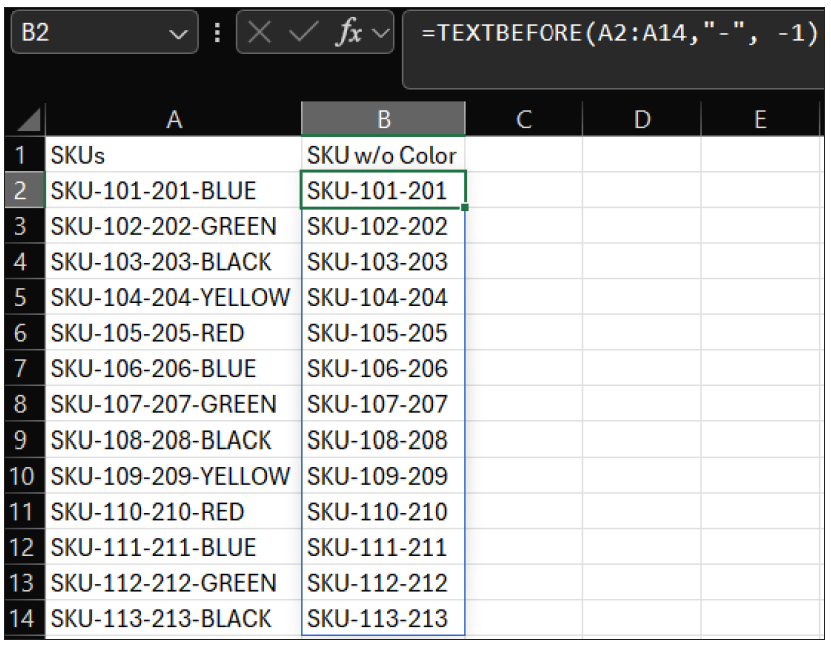
Task: Expand the dropdown next to fx
Action: point(381,34)
